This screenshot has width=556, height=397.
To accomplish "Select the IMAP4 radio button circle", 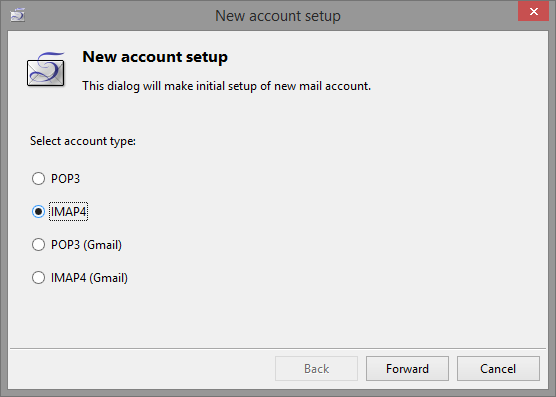I will [x=38, y=212].
